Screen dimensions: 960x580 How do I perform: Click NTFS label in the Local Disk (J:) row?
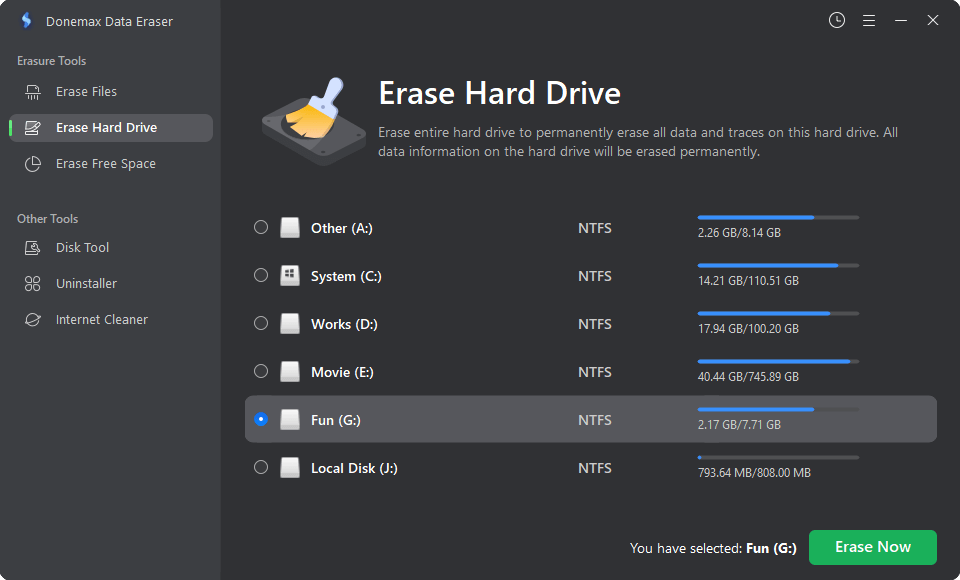click(x=594, y=468)
